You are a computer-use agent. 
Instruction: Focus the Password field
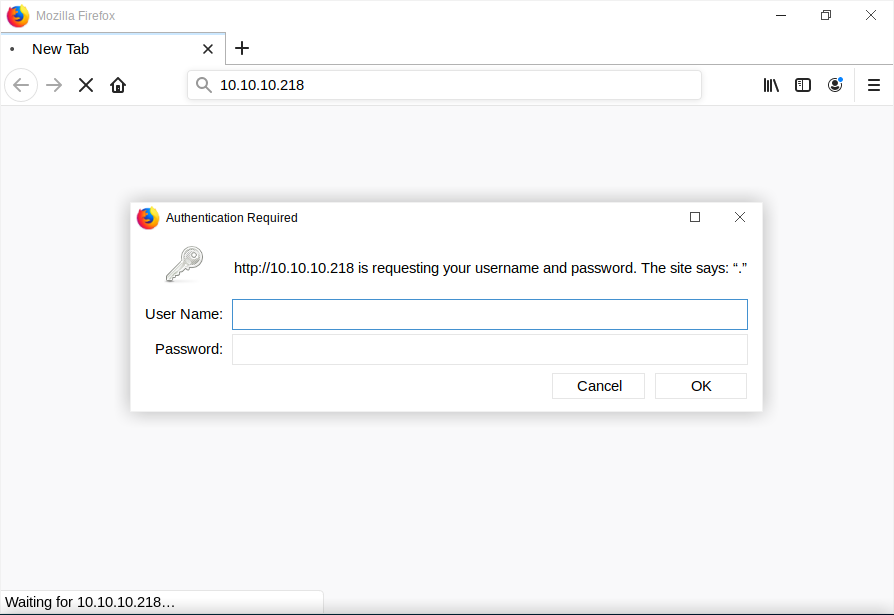[x=490, y=349]
